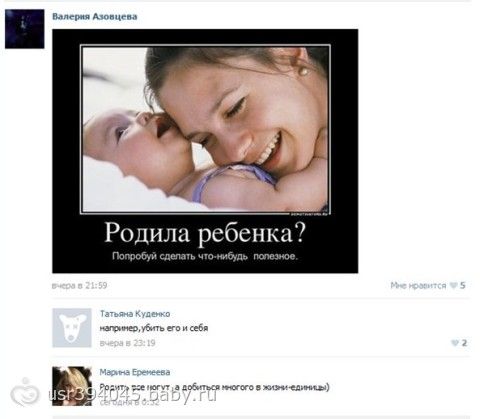Open the posted demotivator image

(x=205, y=151)
